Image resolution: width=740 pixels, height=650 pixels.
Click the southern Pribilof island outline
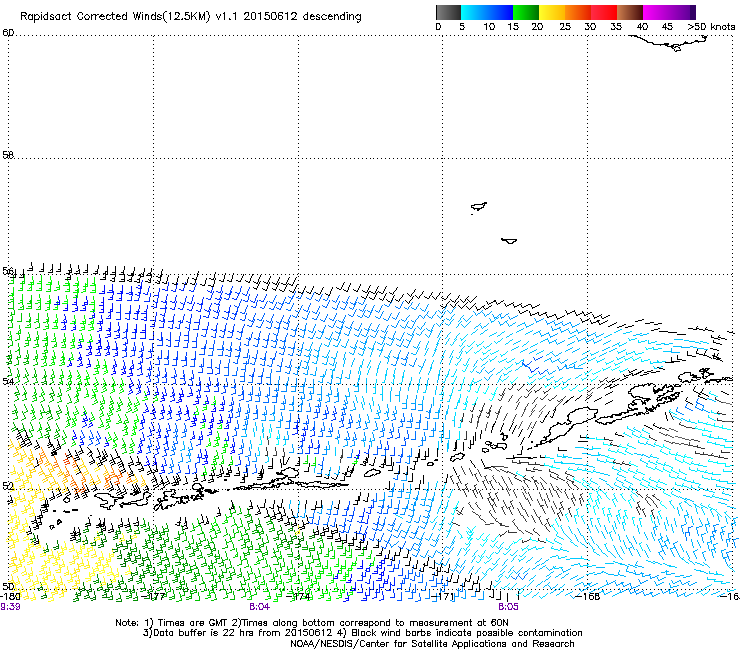(509, 241)
